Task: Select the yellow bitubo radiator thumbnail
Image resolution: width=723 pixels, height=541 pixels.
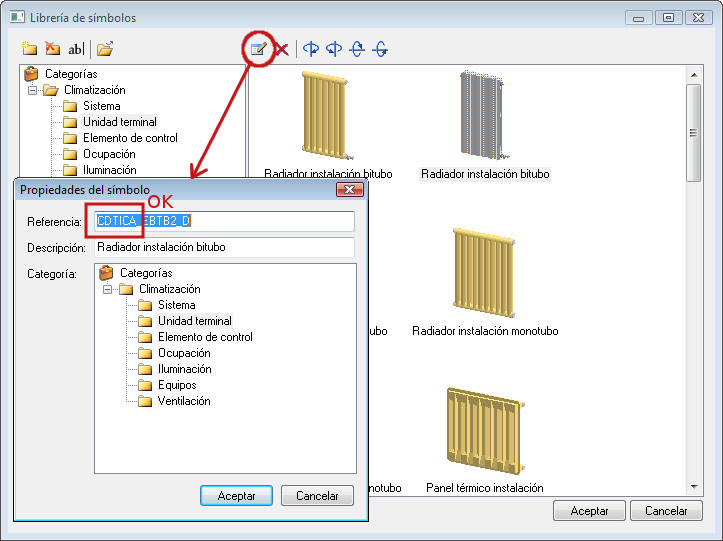Action: click(x=325, y=115)
